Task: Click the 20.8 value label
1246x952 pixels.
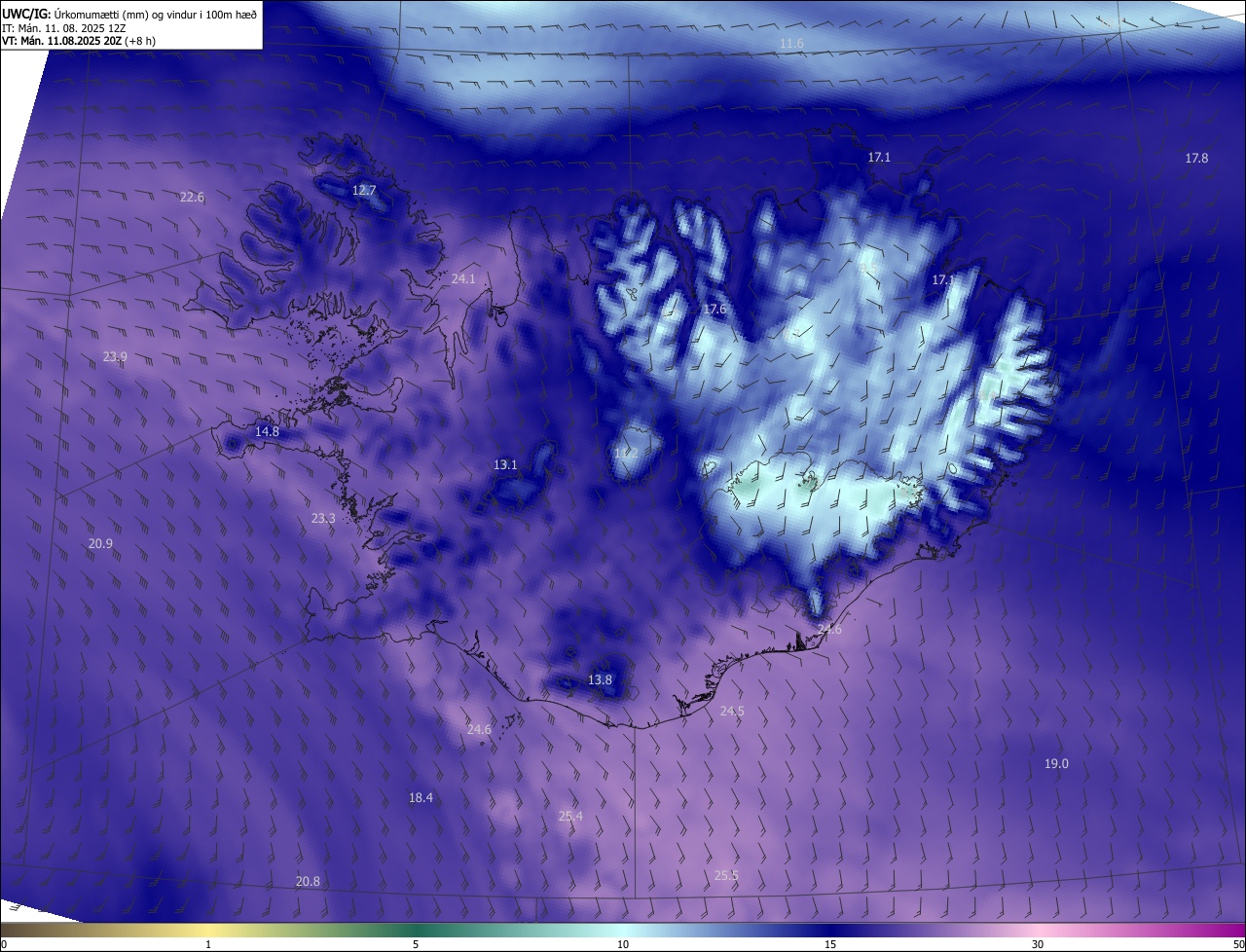Action: pyautogui.click(x=308, y=881)
